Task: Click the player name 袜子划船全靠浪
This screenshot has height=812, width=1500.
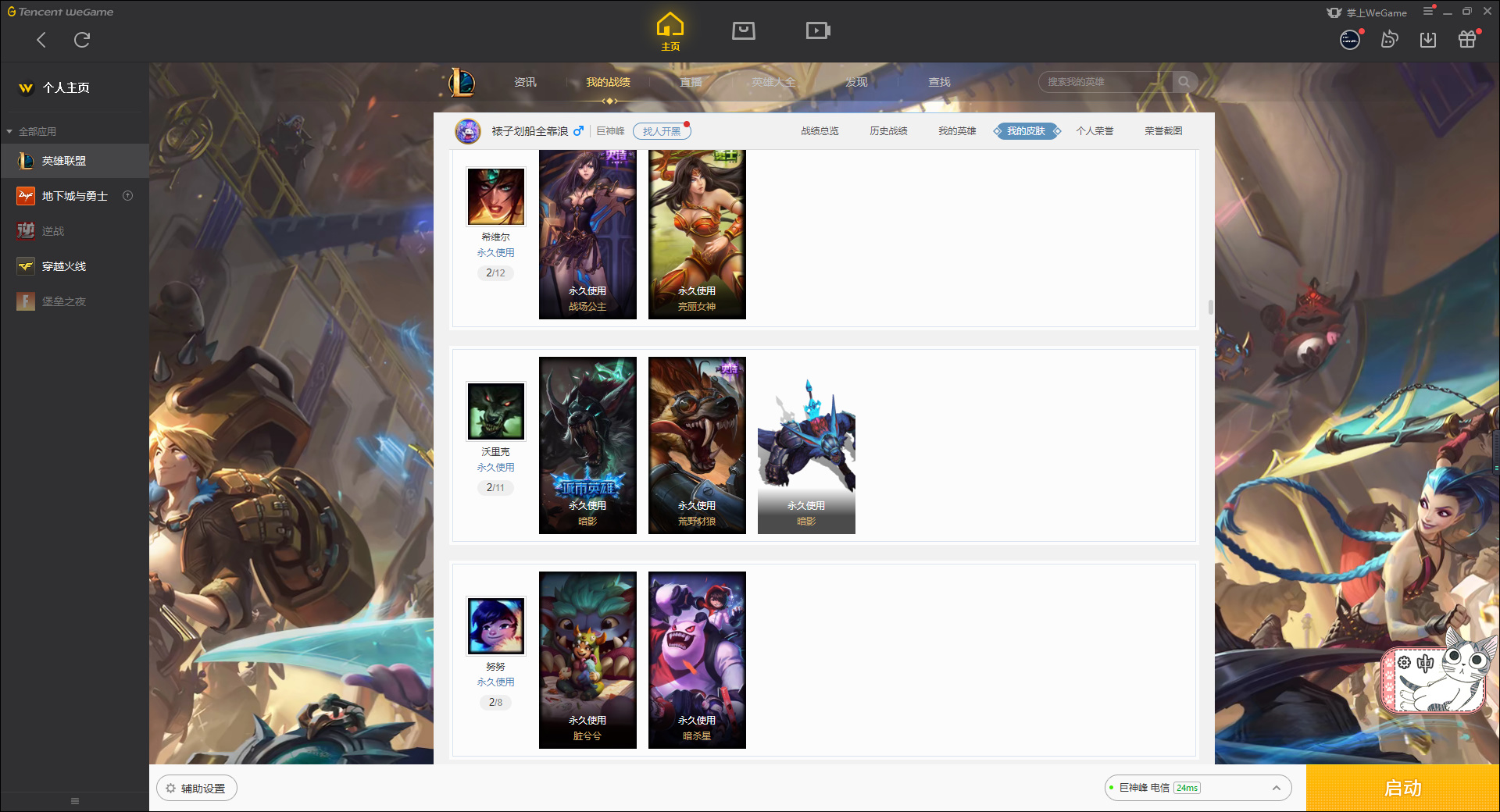Action: pos(530,131)
